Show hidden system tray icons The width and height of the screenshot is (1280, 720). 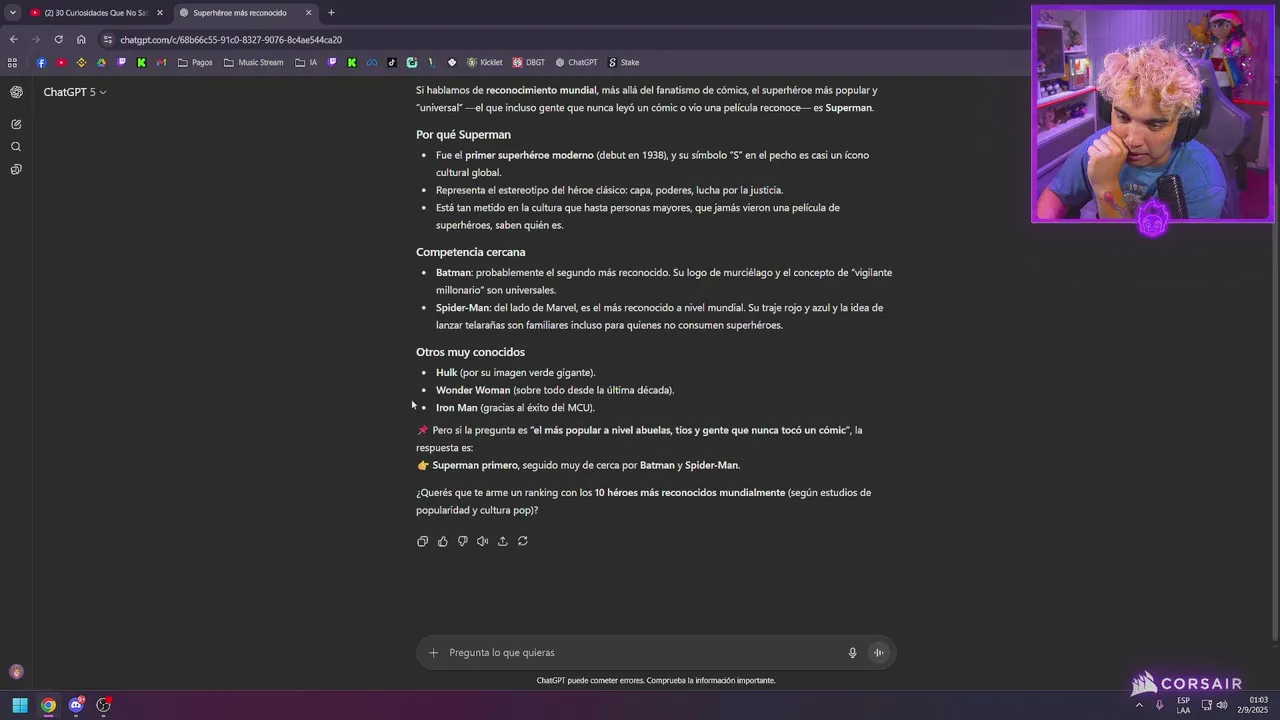pos(1139,705)
